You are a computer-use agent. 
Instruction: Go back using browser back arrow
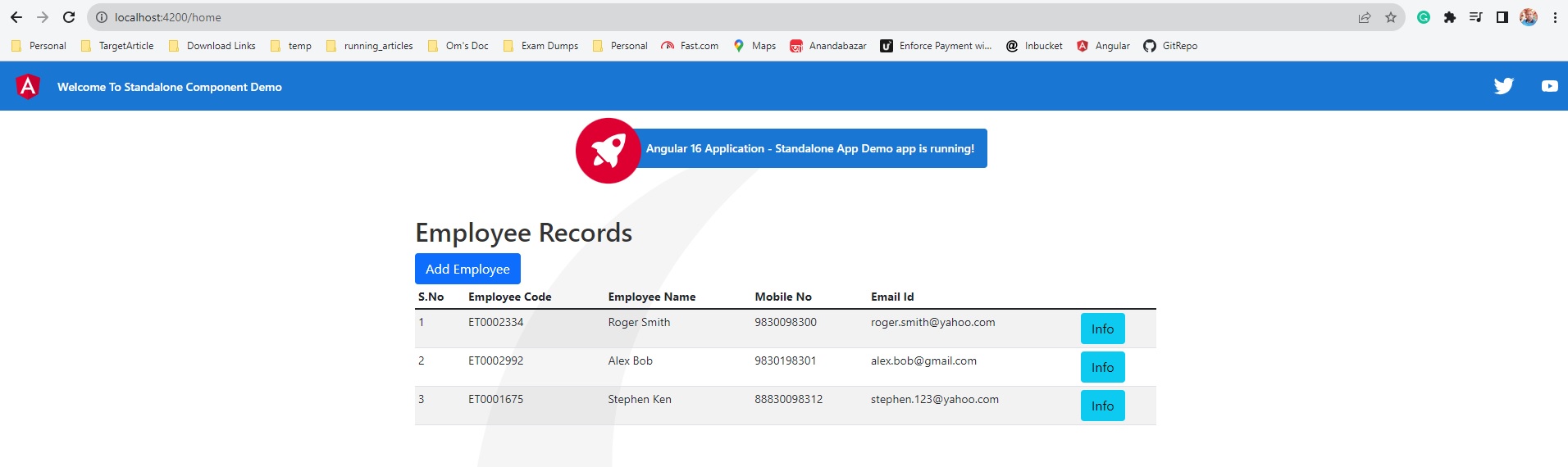16,17
